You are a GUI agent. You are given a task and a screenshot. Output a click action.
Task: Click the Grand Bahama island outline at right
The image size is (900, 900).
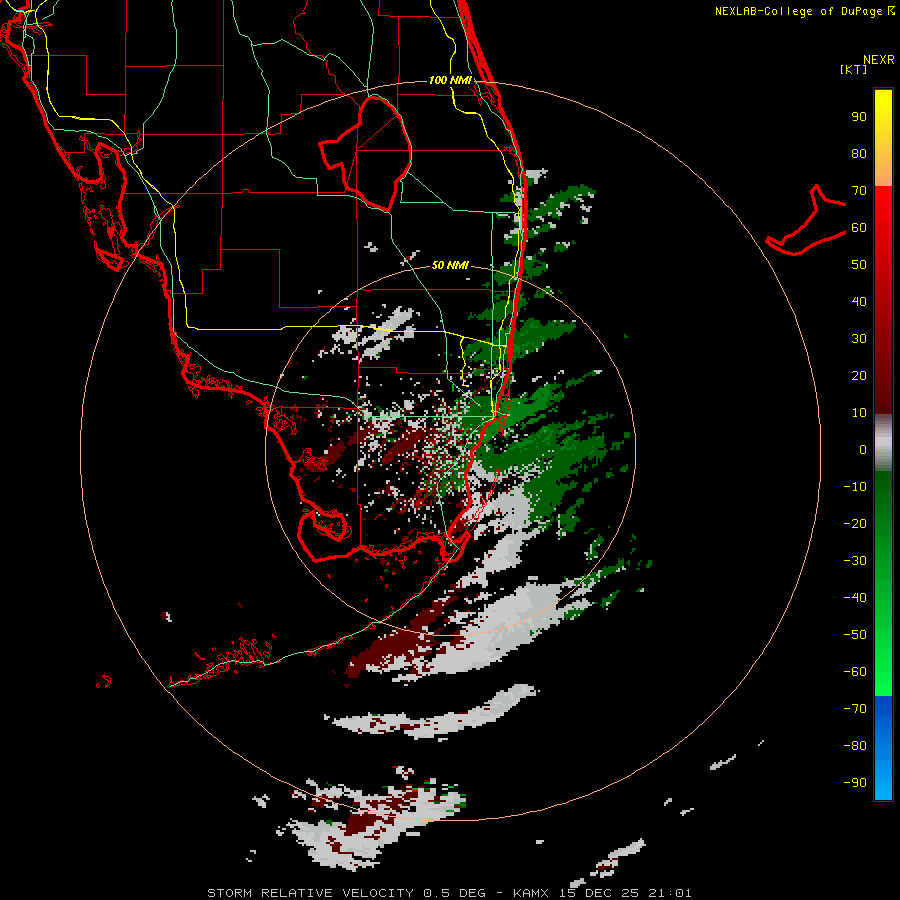[x=806, y=221]
